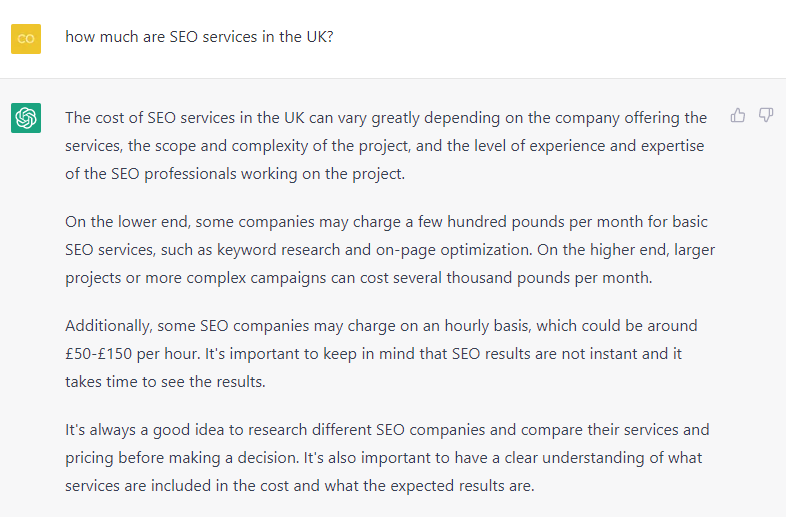Click the yellow CO user avatar
Viewport: 786px width, 517px height.
[x=26, y=38]
